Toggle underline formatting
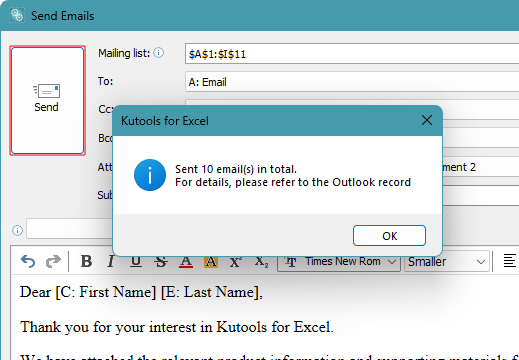The height and width of the screenshot is (360, 519). tap(135, 261)
